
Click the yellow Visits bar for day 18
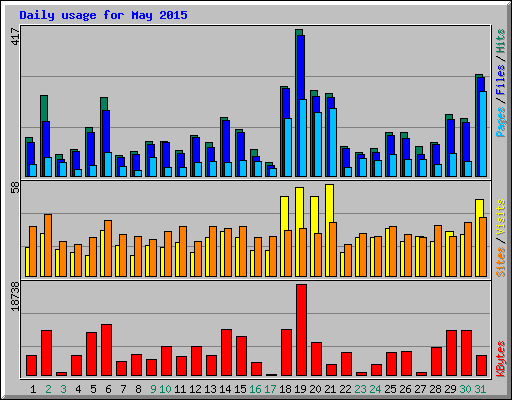pyautogui.click(x=284, y=213)
